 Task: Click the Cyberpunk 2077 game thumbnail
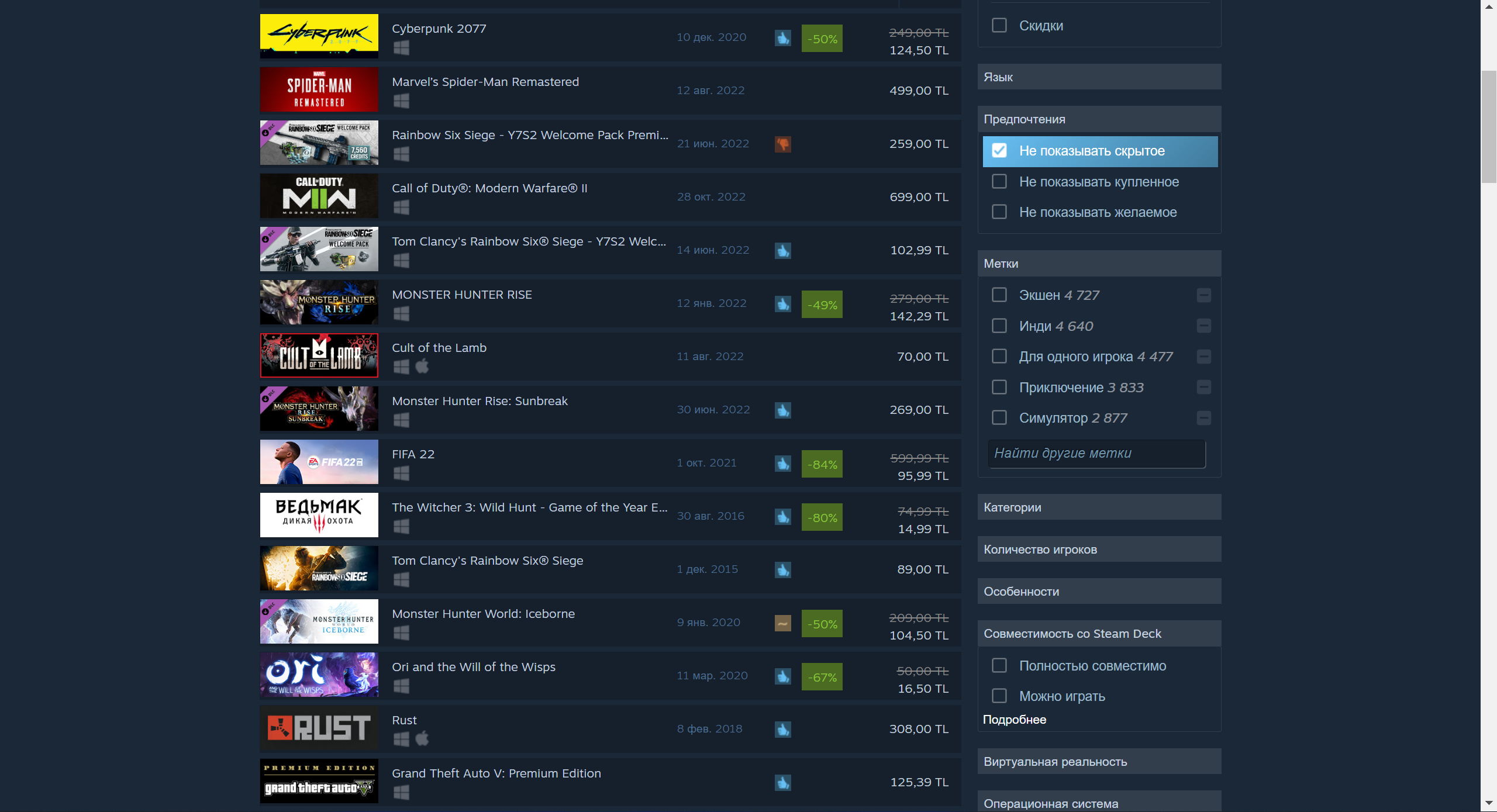[x=318, y=37]
